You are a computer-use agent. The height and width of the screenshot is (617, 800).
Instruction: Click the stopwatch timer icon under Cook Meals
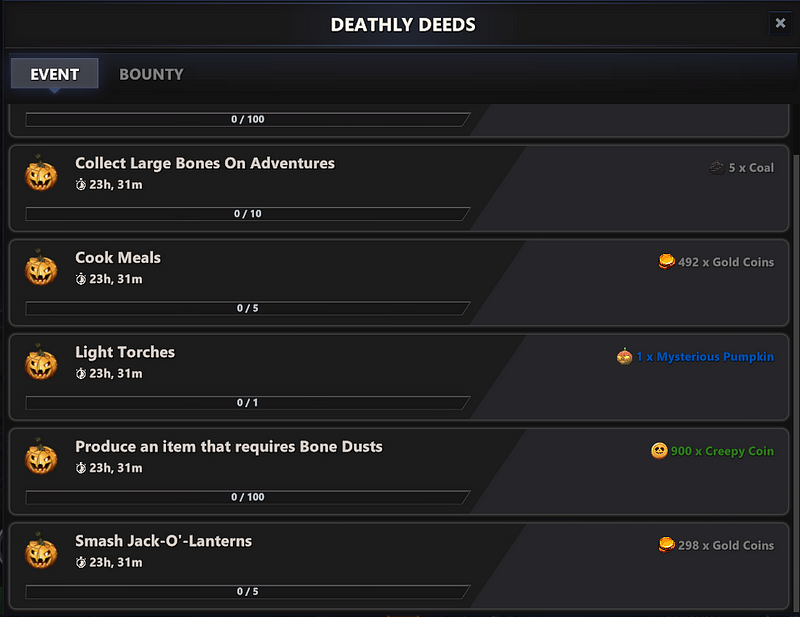81,279
